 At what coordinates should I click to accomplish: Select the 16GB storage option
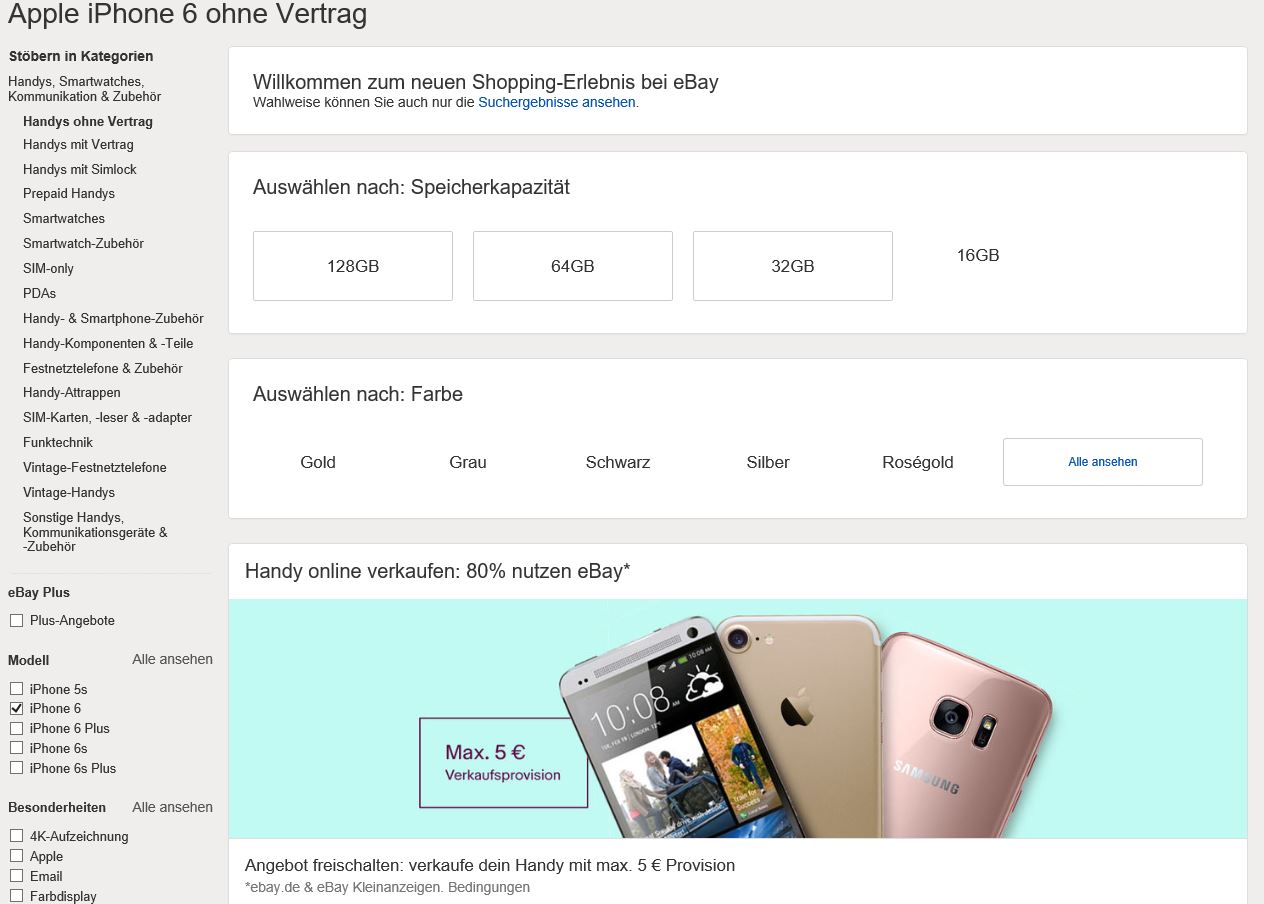(x=978, y=255)
